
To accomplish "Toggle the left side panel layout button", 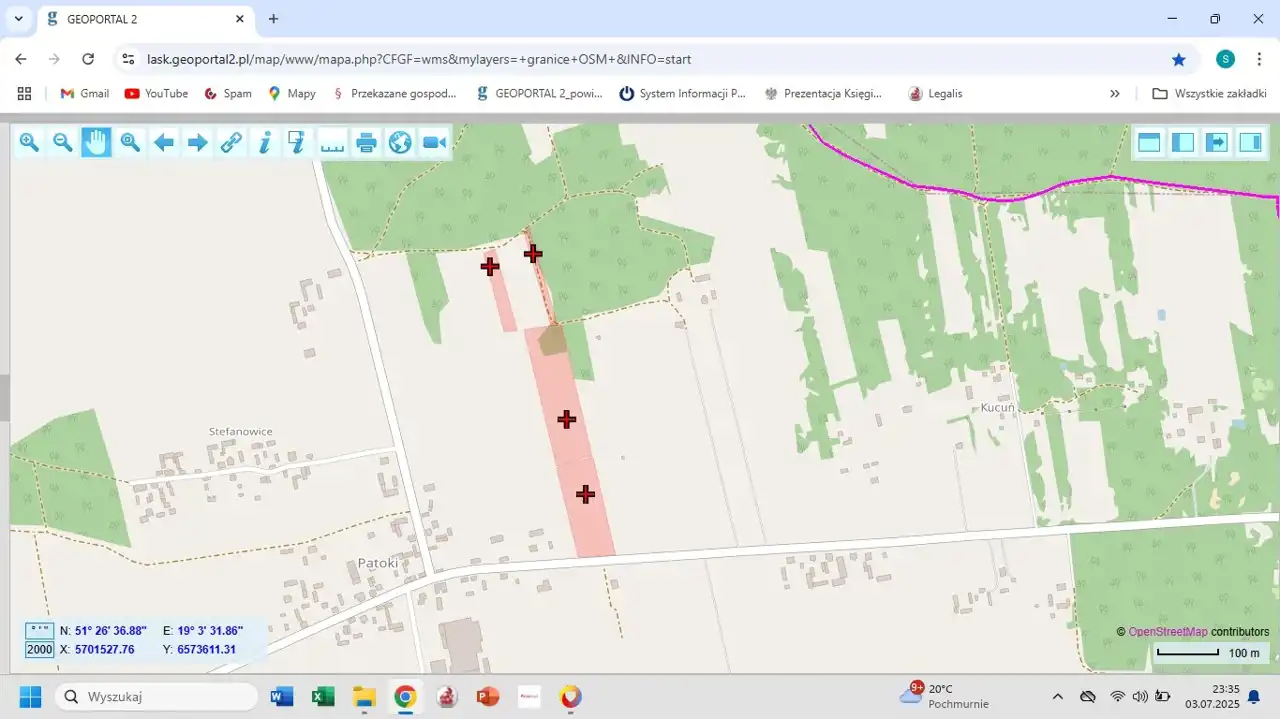I will 1183,142.
